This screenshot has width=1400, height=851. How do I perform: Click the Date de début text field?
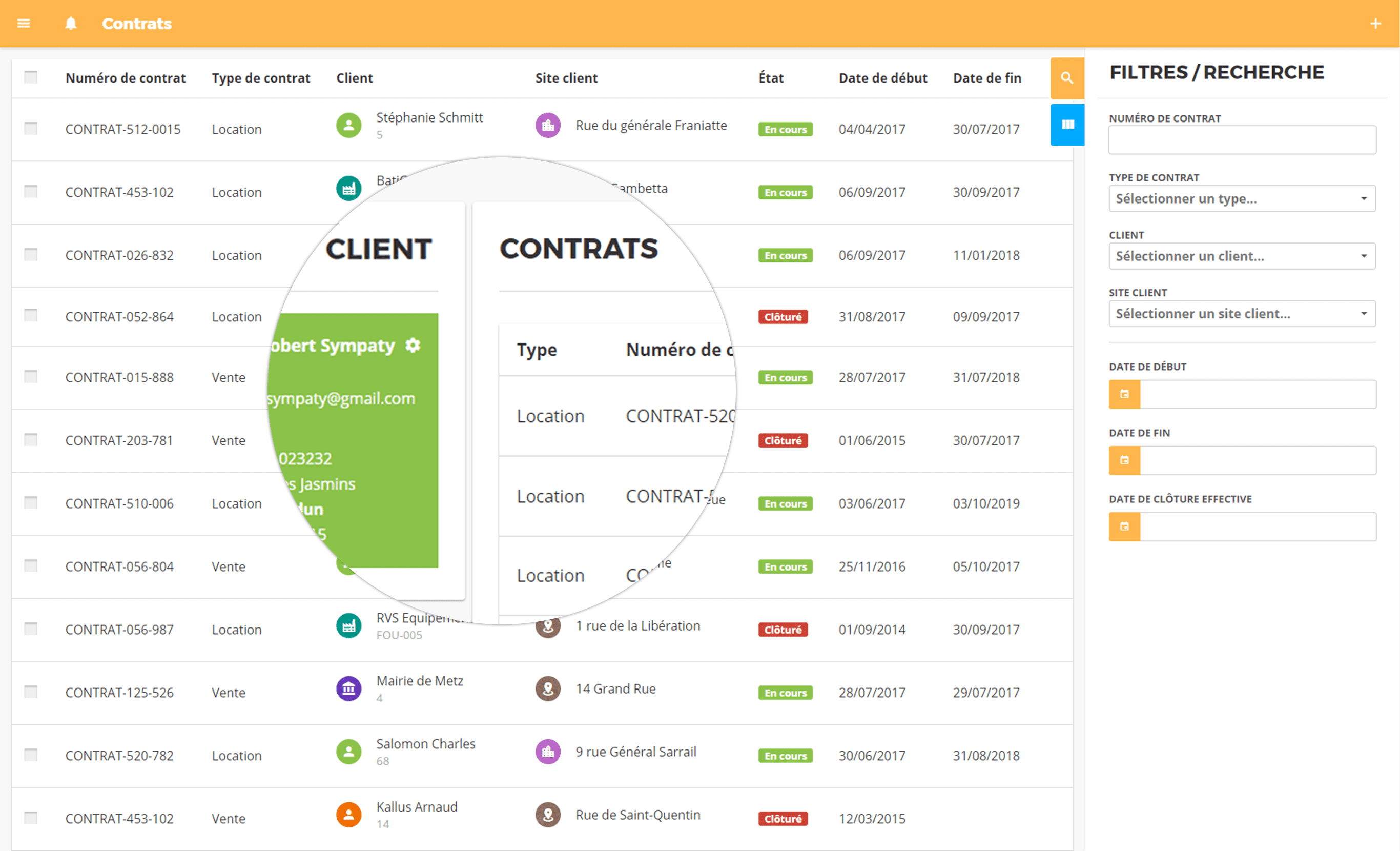[1258, 395]
